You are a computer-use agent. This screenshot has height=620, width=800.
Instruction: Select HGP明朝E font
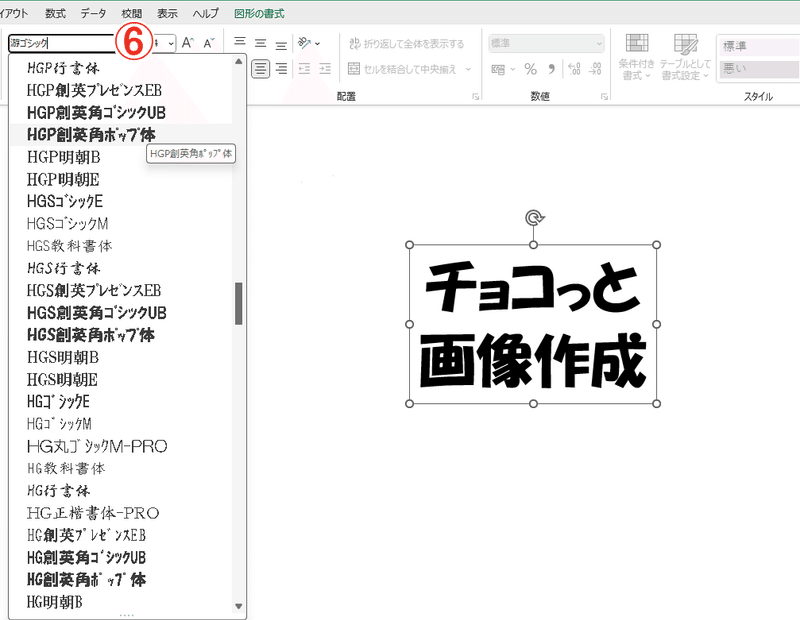point(120,180)
